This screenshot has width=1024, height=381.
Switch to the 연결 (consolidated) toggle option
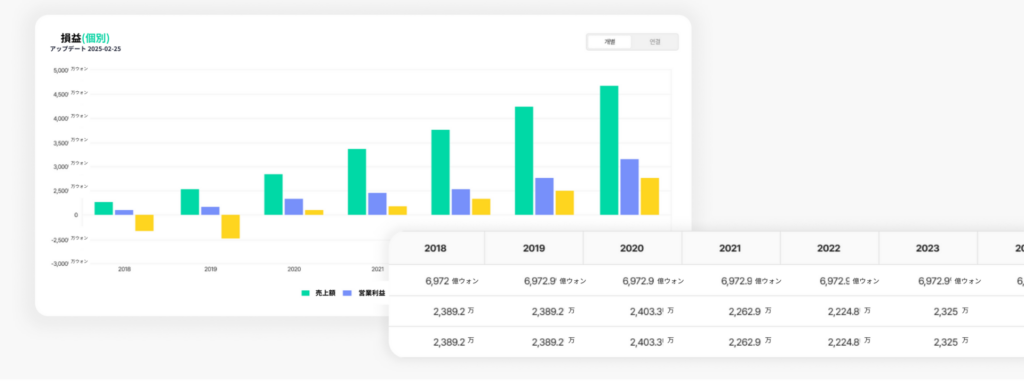pyautogui.click(x=654, y=42)
